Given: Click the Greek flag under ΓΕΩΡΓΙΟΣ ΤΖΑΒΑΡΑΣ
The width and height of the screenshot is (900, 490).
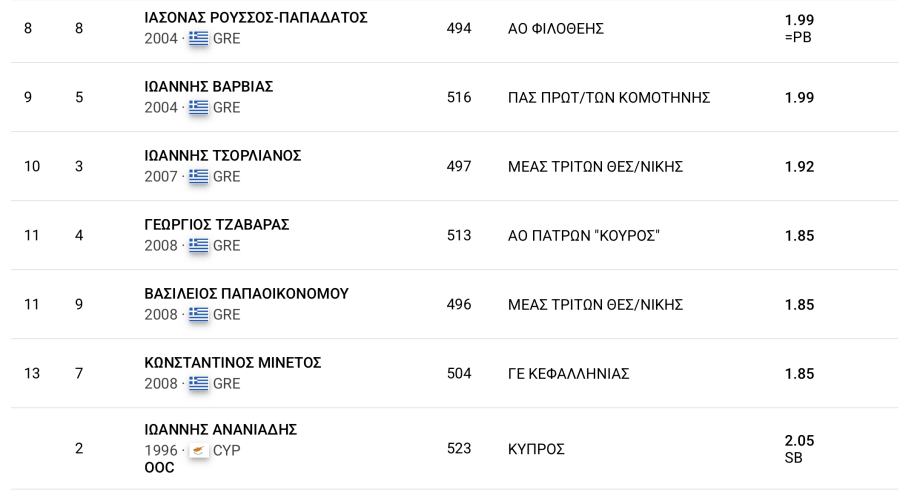Looking at the screenshot, I should pyautogui.click(x=199, y=246).
